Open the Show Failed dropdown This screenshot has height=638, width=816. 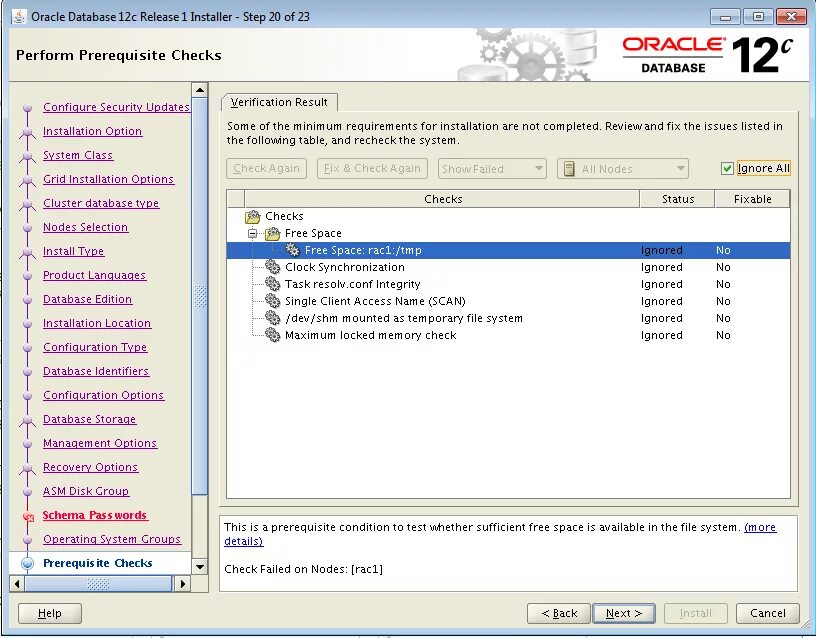492,169
